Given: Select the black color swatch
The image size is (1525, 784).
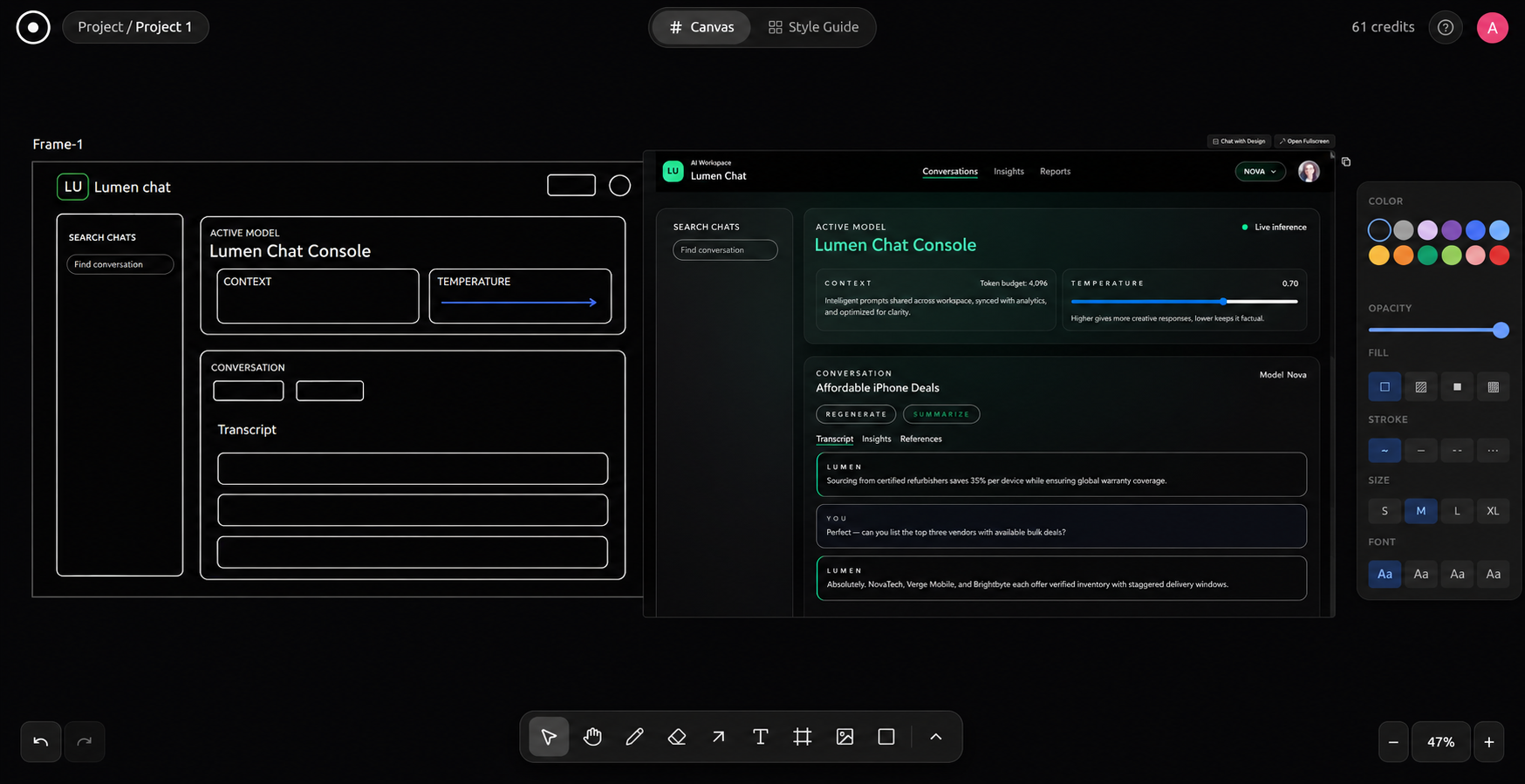Looking at the screenshot, I should pos(1379,230).
